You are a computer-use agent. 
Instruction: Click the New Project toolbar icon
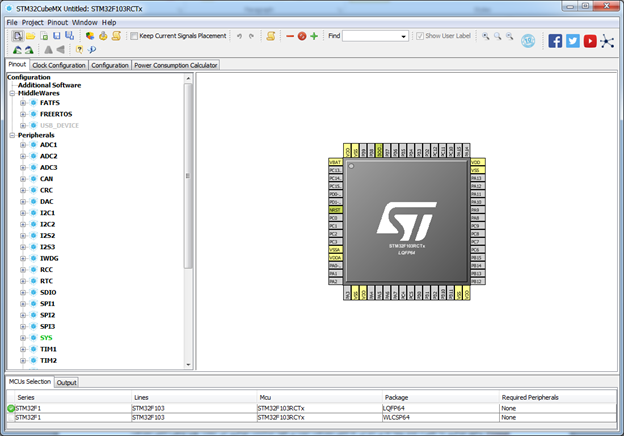tap(17, 36)
